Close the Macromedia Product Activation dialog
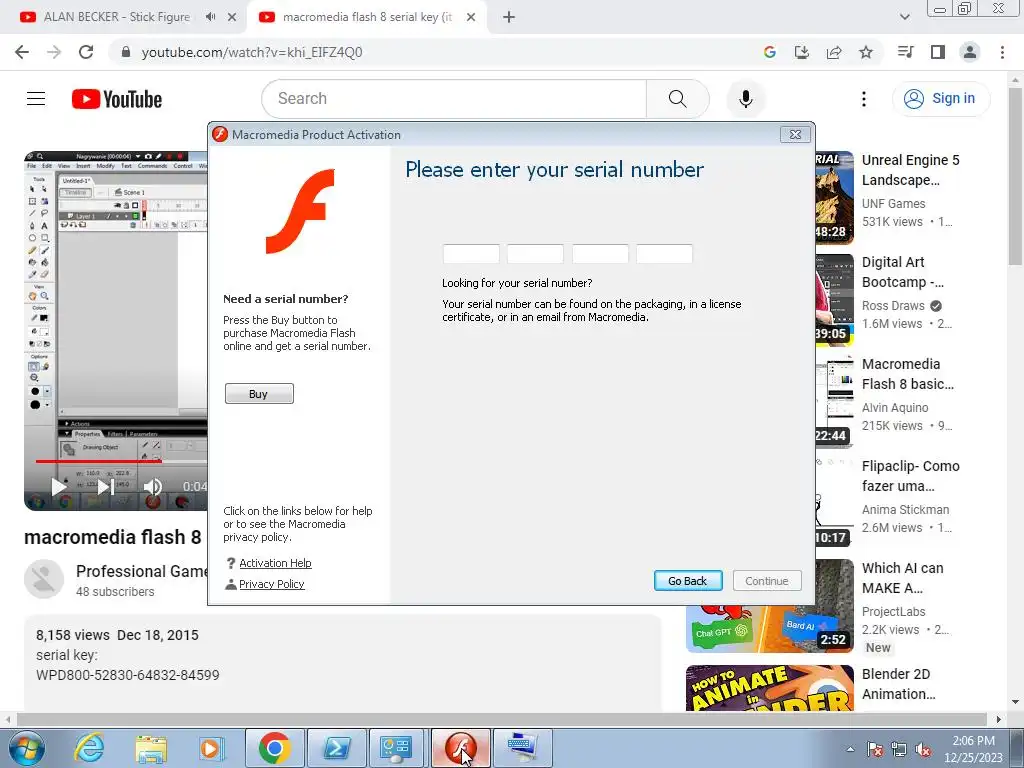Screen dimensions: 1024x768 click(795, 135)
